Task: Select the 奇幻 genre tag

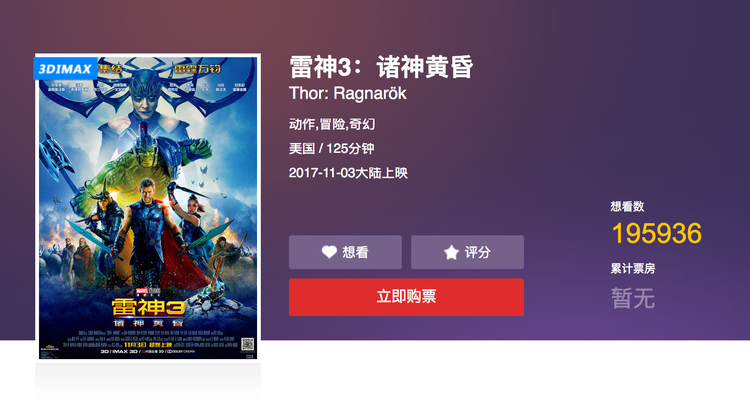Action: point(362,124)
